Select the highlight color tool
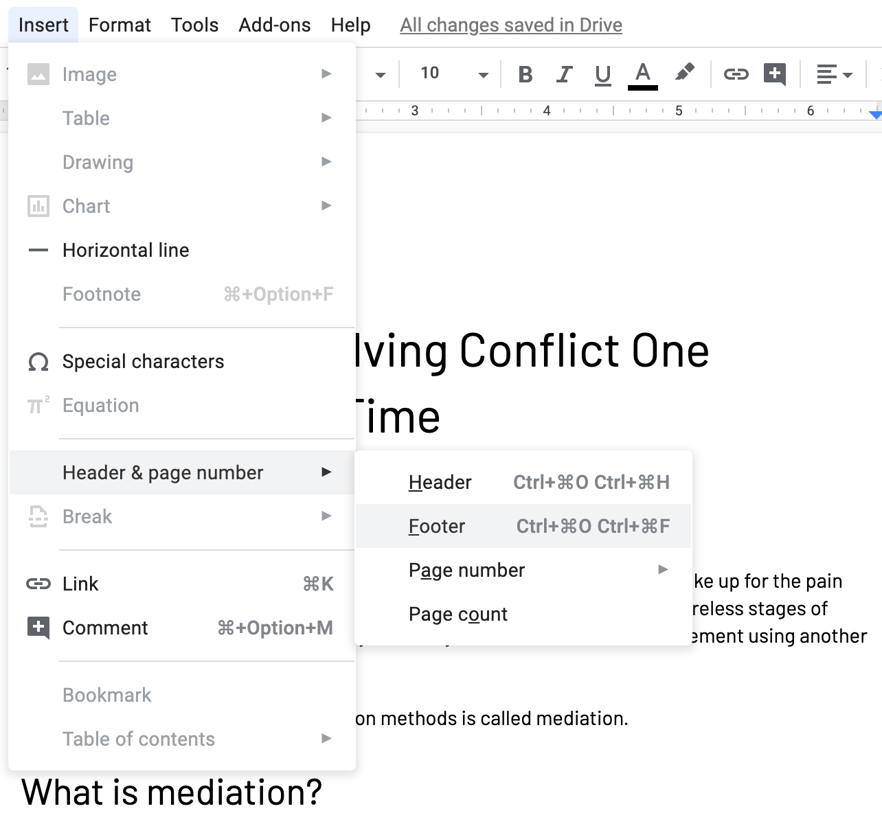Viewport: 882px width, 813px height. 685,73
